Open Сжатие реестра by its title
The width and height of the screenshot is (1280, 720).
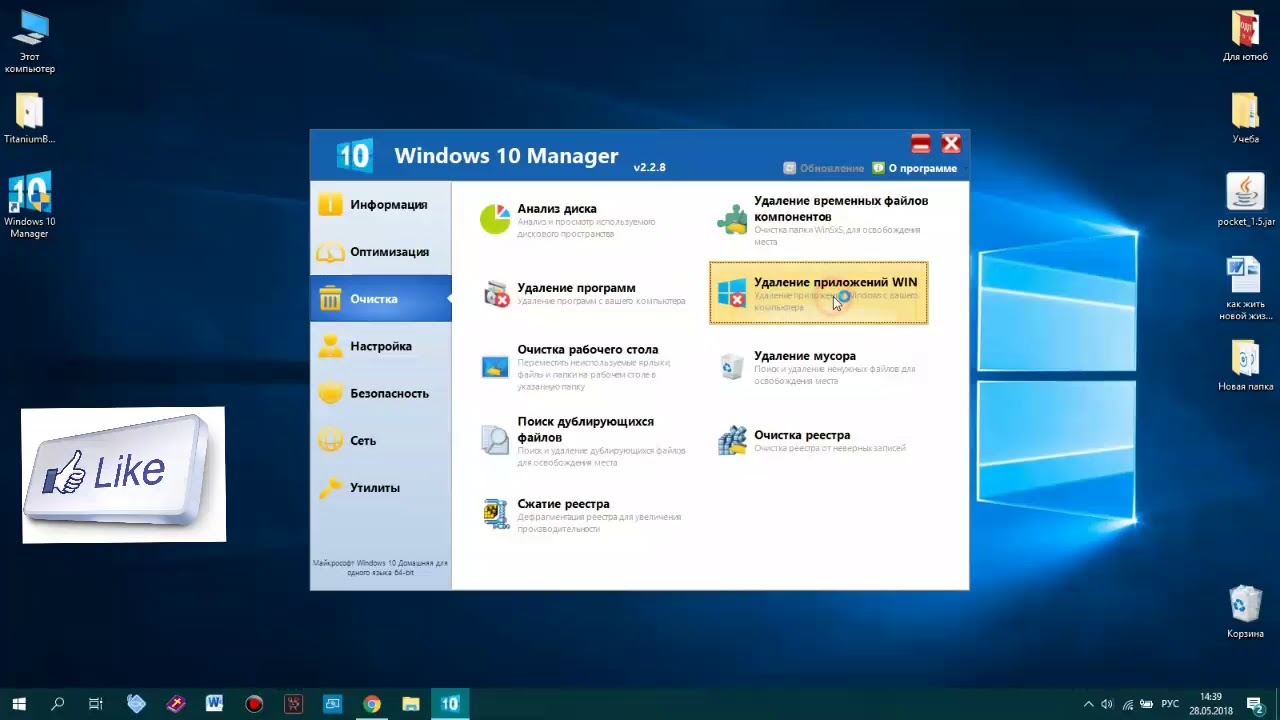coord(563,504)
